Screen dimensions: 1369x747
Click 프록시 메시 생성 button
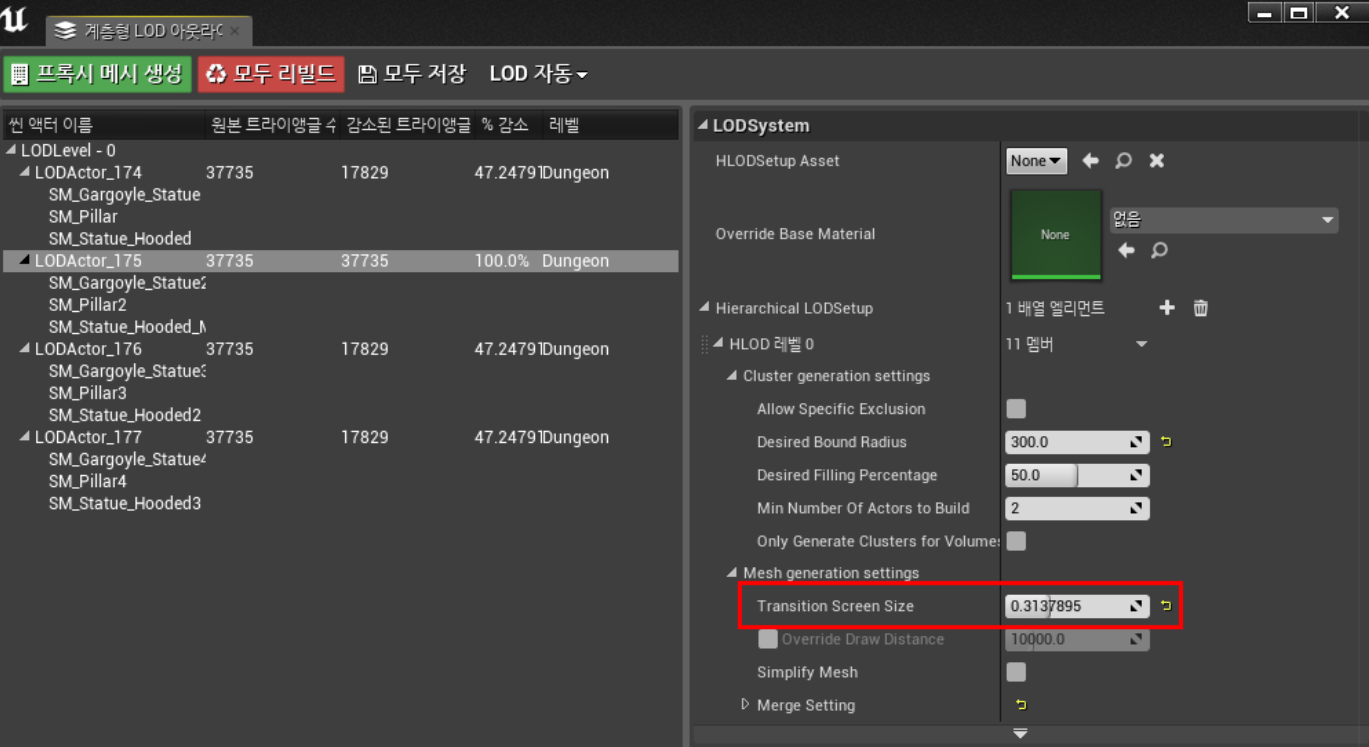(97, 74)
